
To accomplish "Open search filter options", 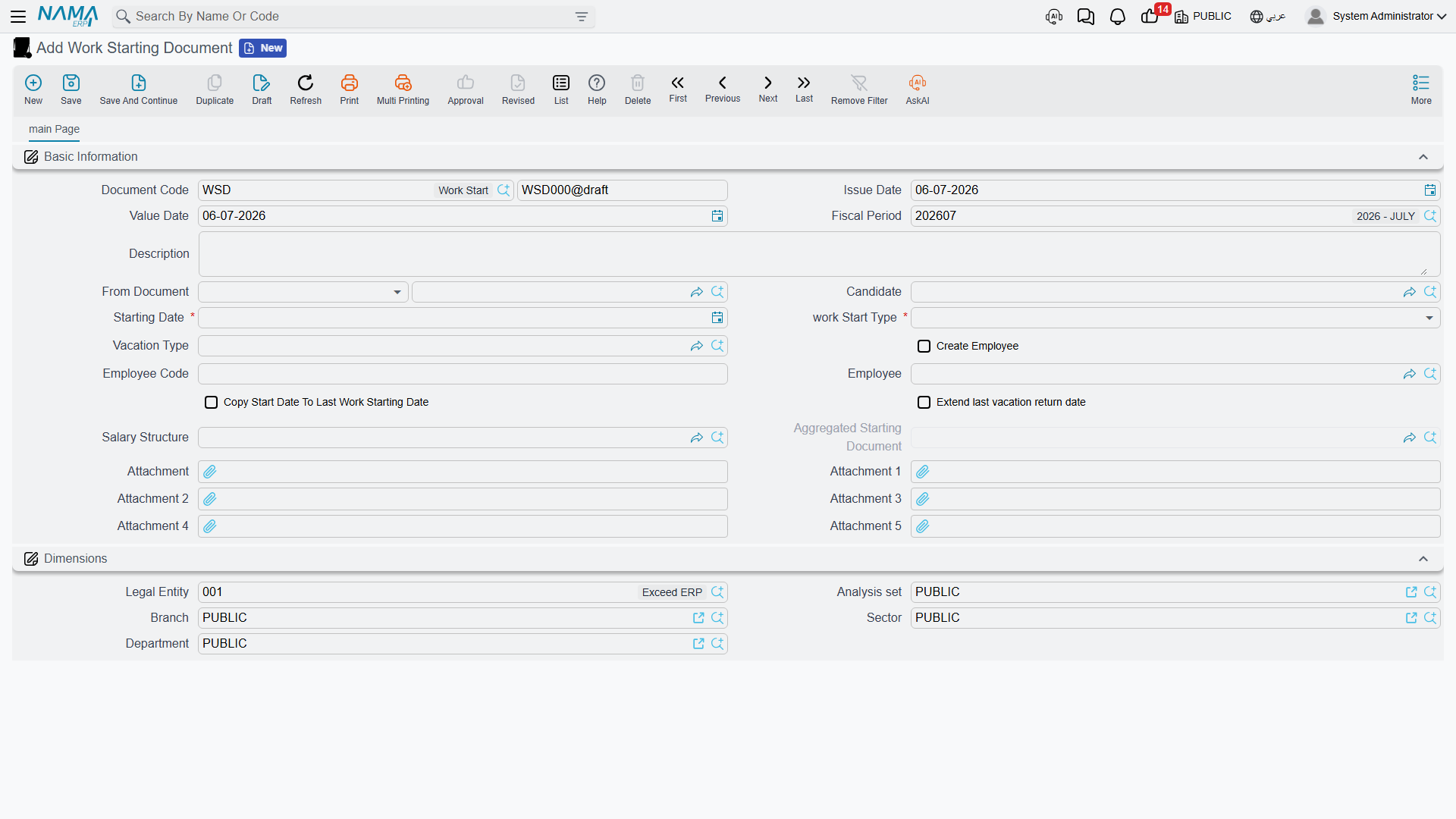I will click(x=582, y=17).
